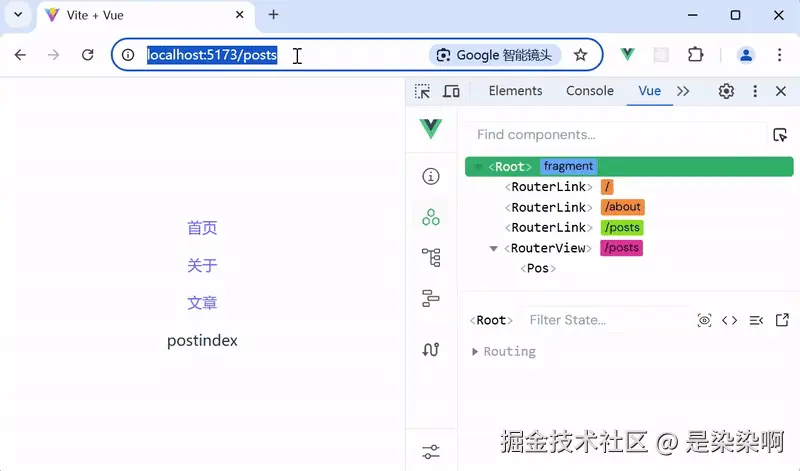Open Google 智能镜头 lens button
Viewport: 800px width, 471px height.
pyautogui.click(x=494, y=55)
